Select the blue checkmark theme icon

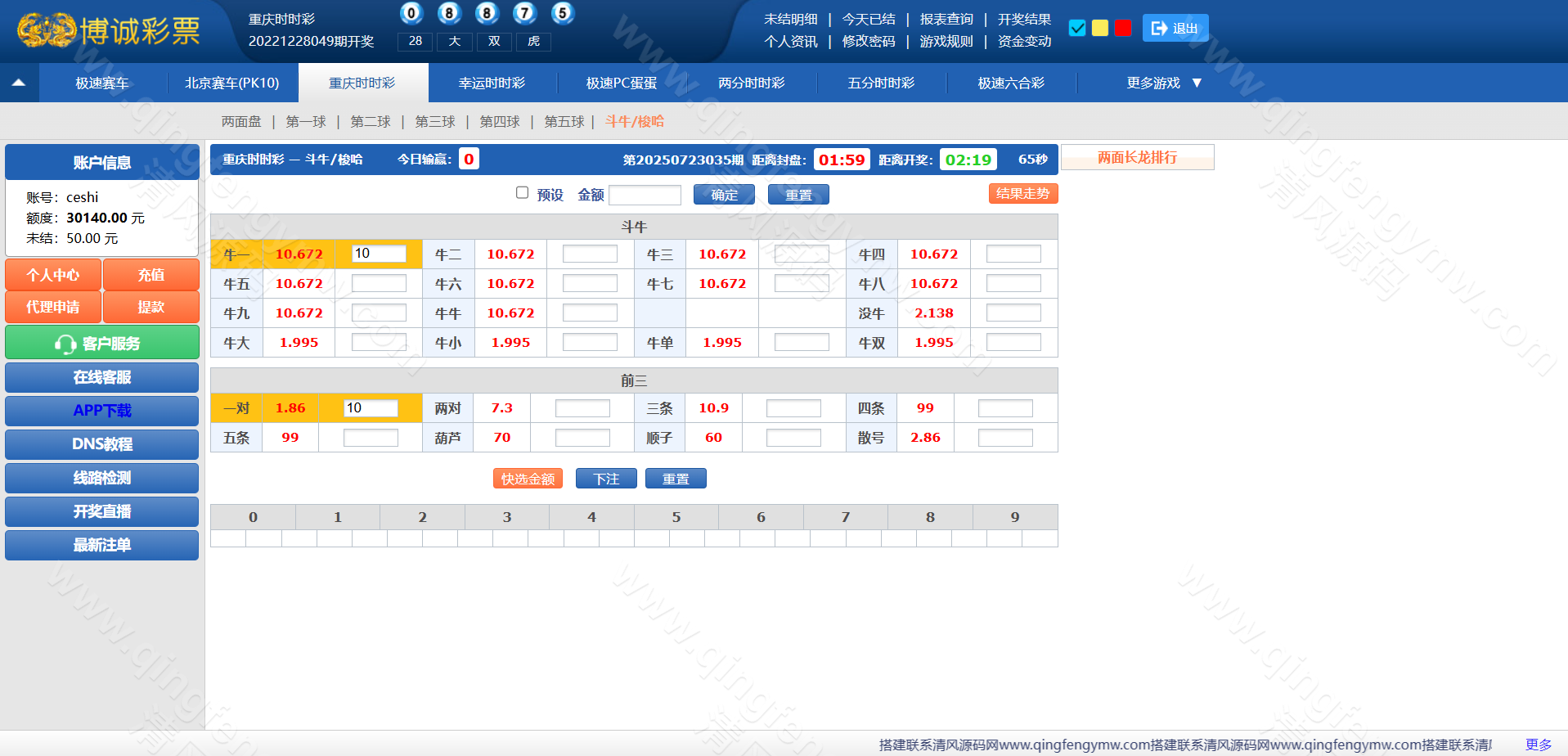[x=1077, y=28]
